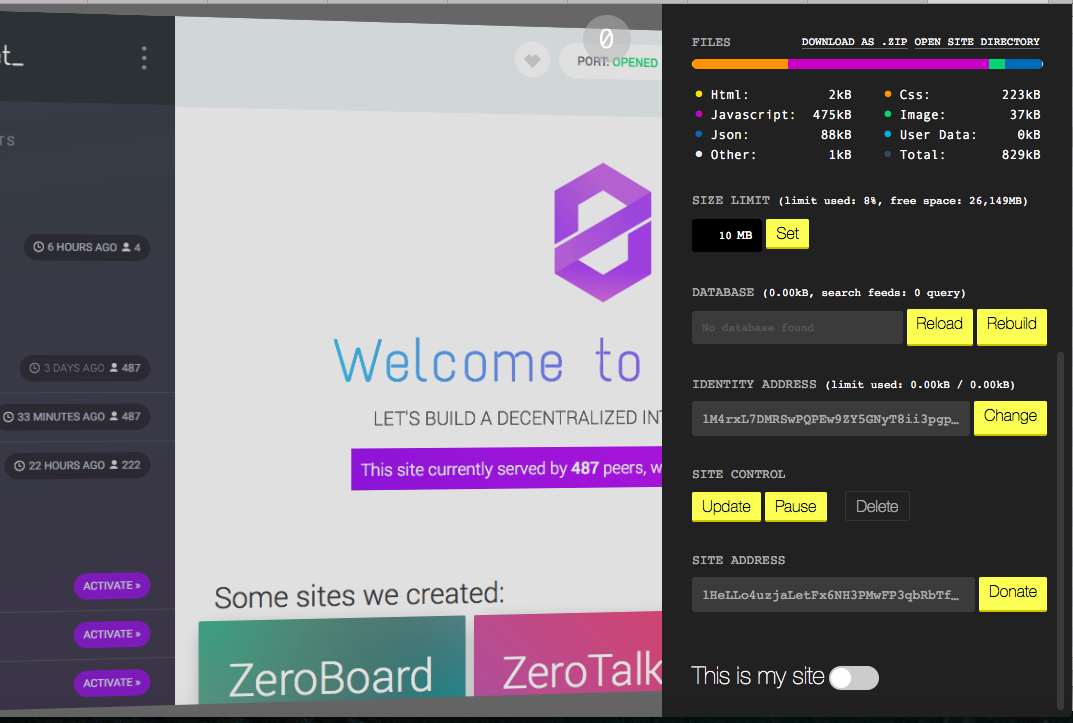The image size is (1073, 723).
Task: Click the User Data: 0kB entry
Action: 962,135
